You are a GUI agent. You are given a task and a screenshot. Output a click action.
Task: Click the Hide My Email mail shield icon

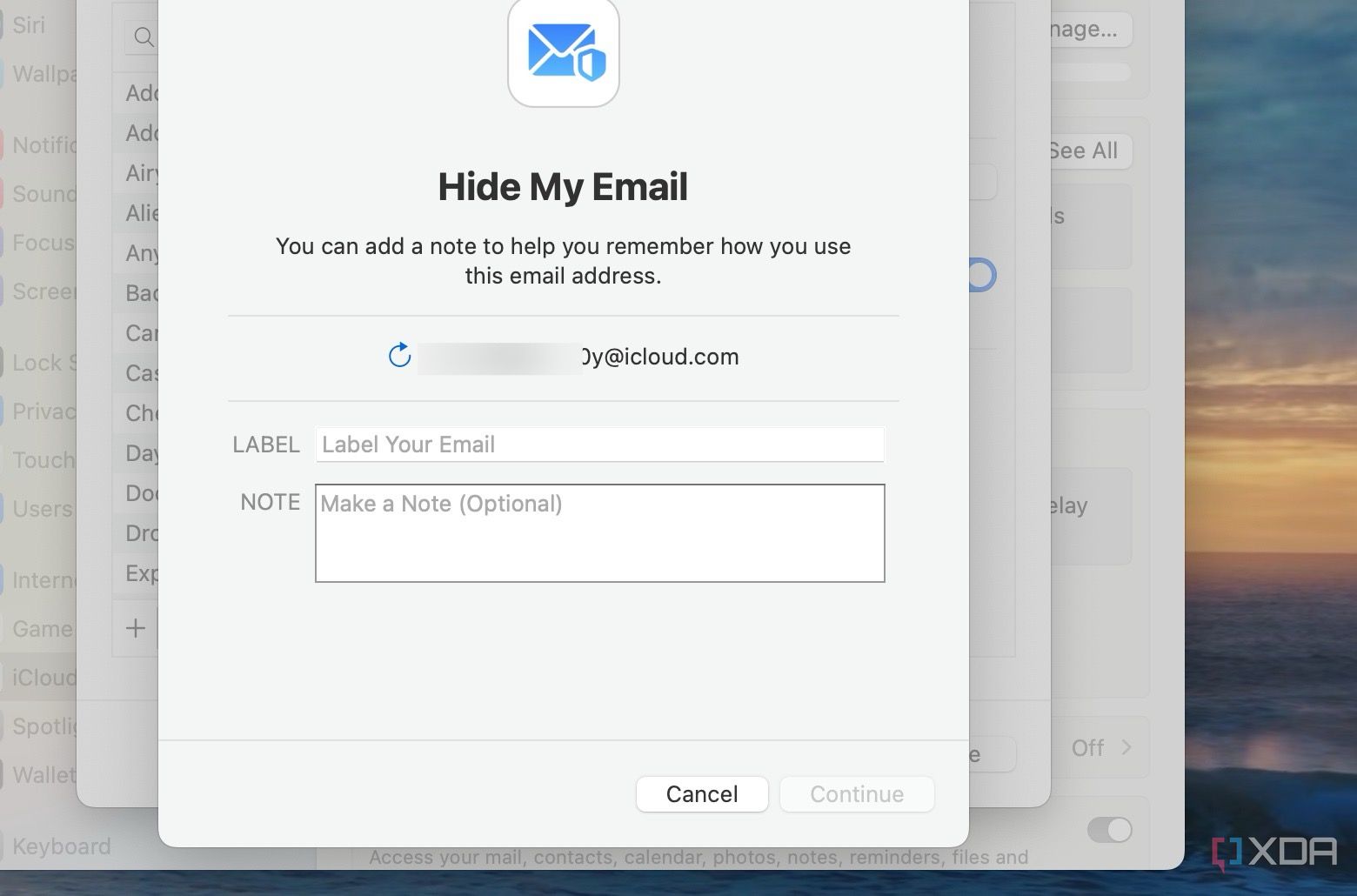click(x=564, y=52)
